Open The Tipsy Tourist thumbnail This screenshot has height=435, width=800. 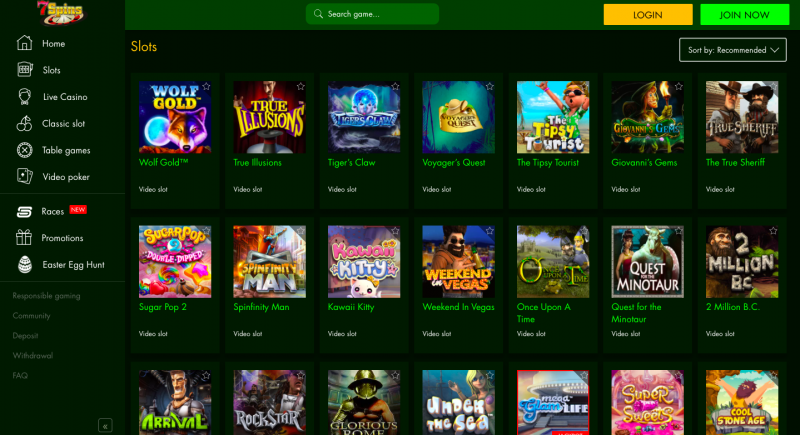(x=553, y=117)
